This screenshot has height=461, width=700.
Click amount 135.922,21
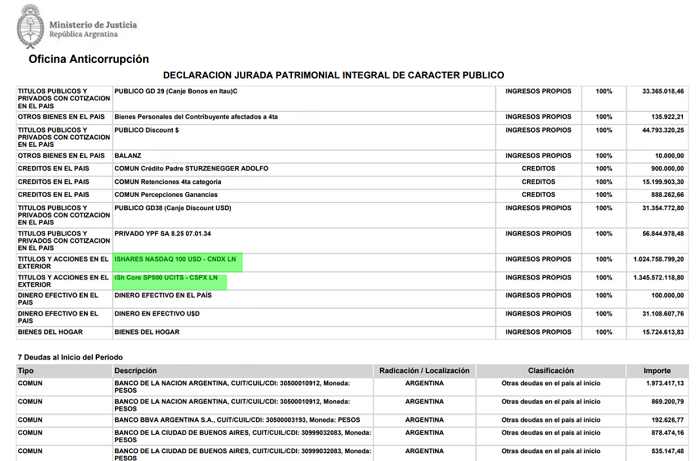tap(667, 117)
